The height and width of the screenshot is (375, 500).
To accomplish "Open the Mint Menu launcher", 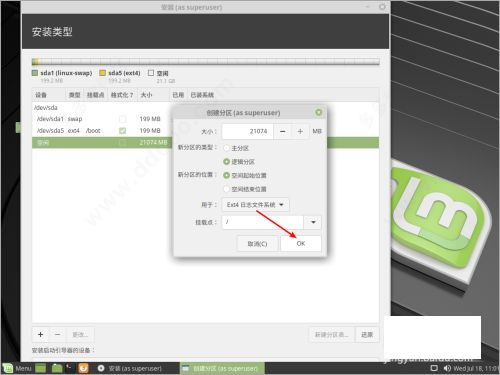I will (x=18, y=368).
